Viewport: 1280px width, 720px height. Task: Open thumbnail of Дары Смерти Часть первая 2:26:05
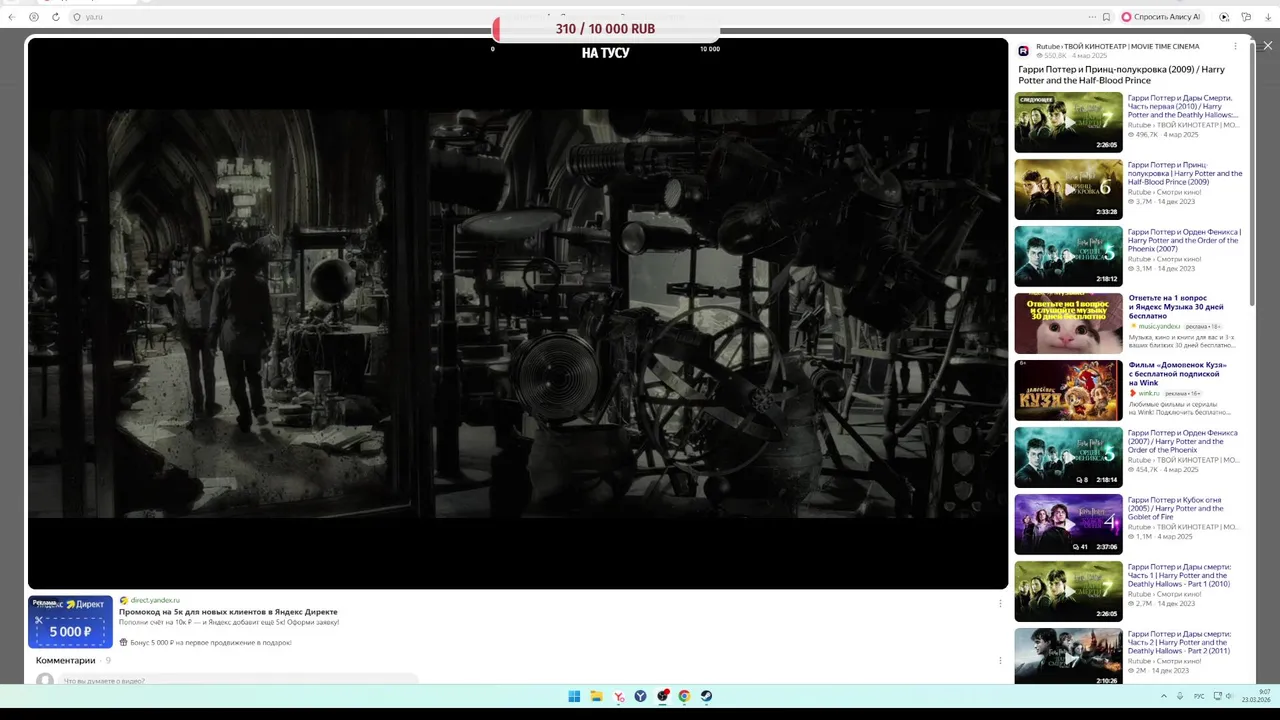click(1068, 122)
